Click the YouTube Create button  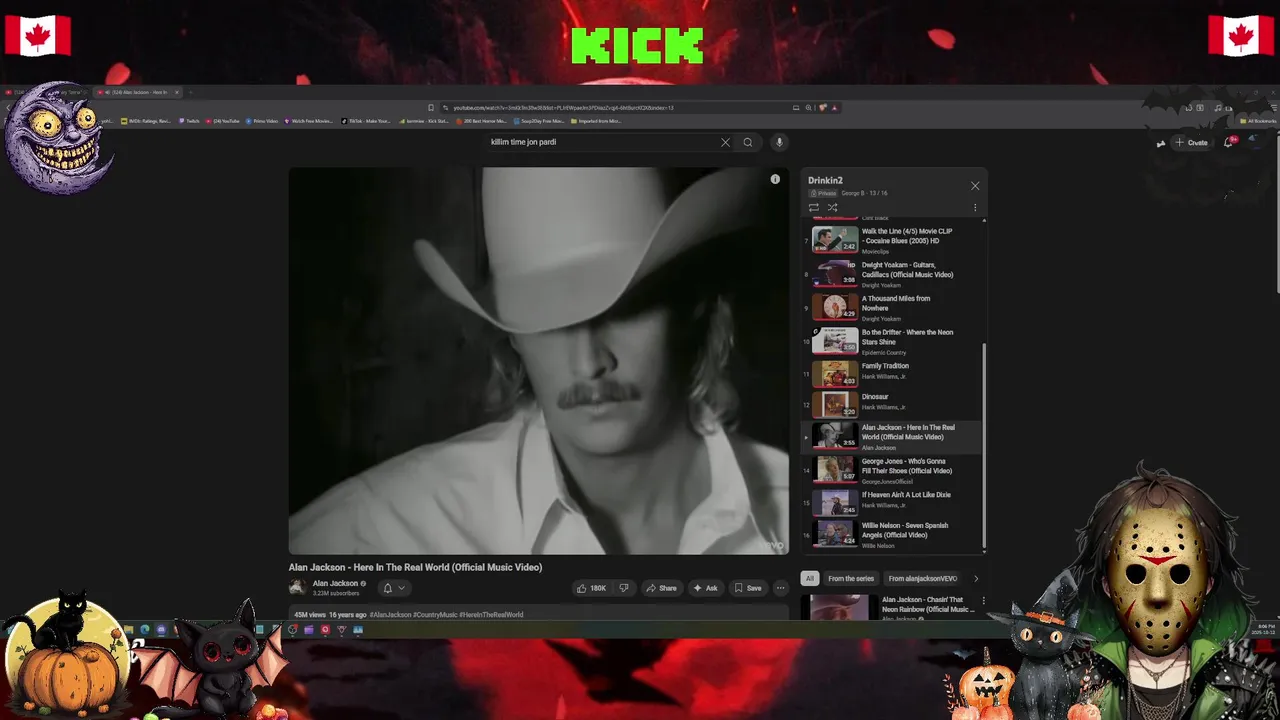1192,142
